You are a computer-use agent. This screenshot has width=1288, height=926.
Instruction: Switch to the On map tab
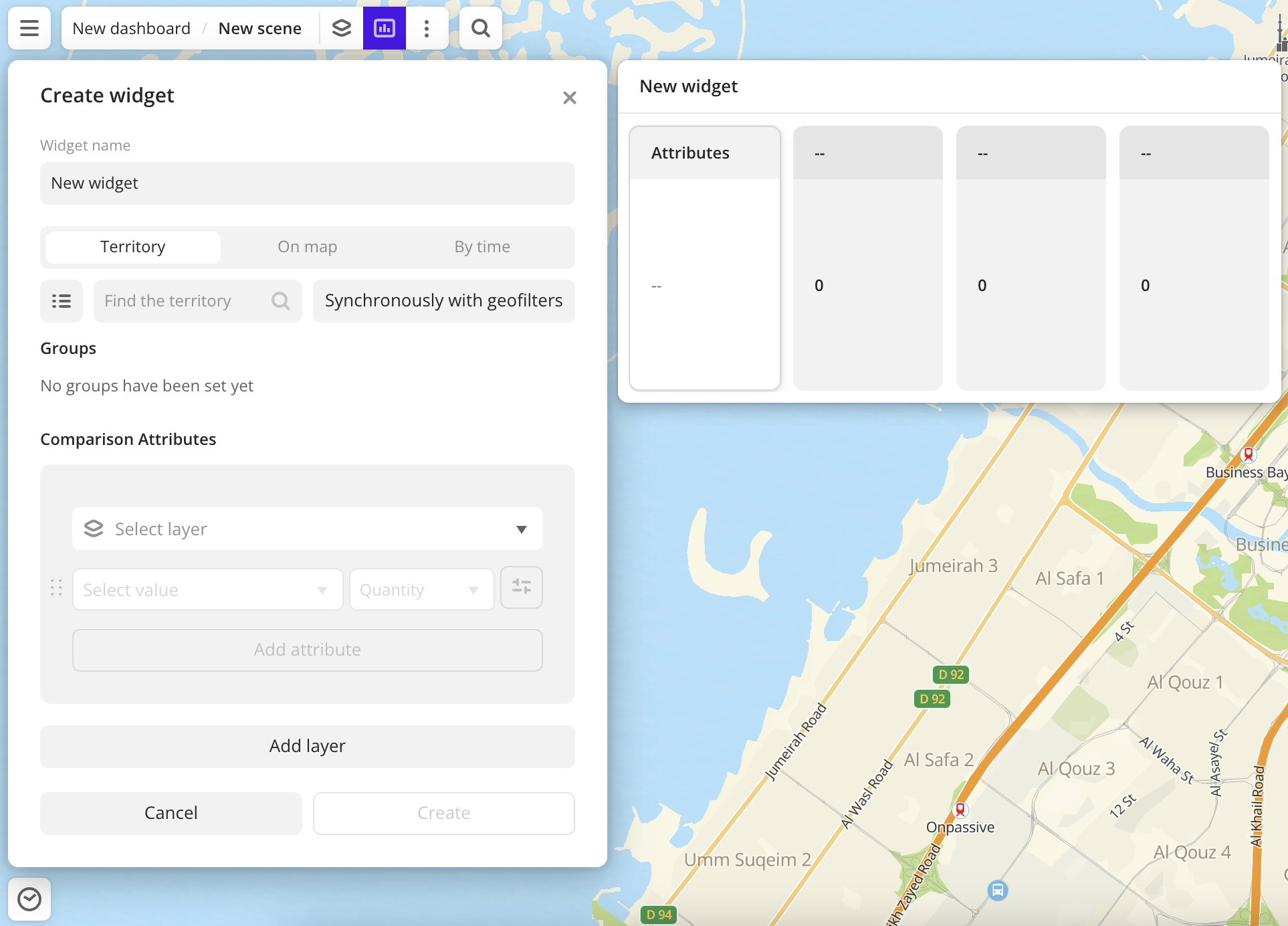307,247
